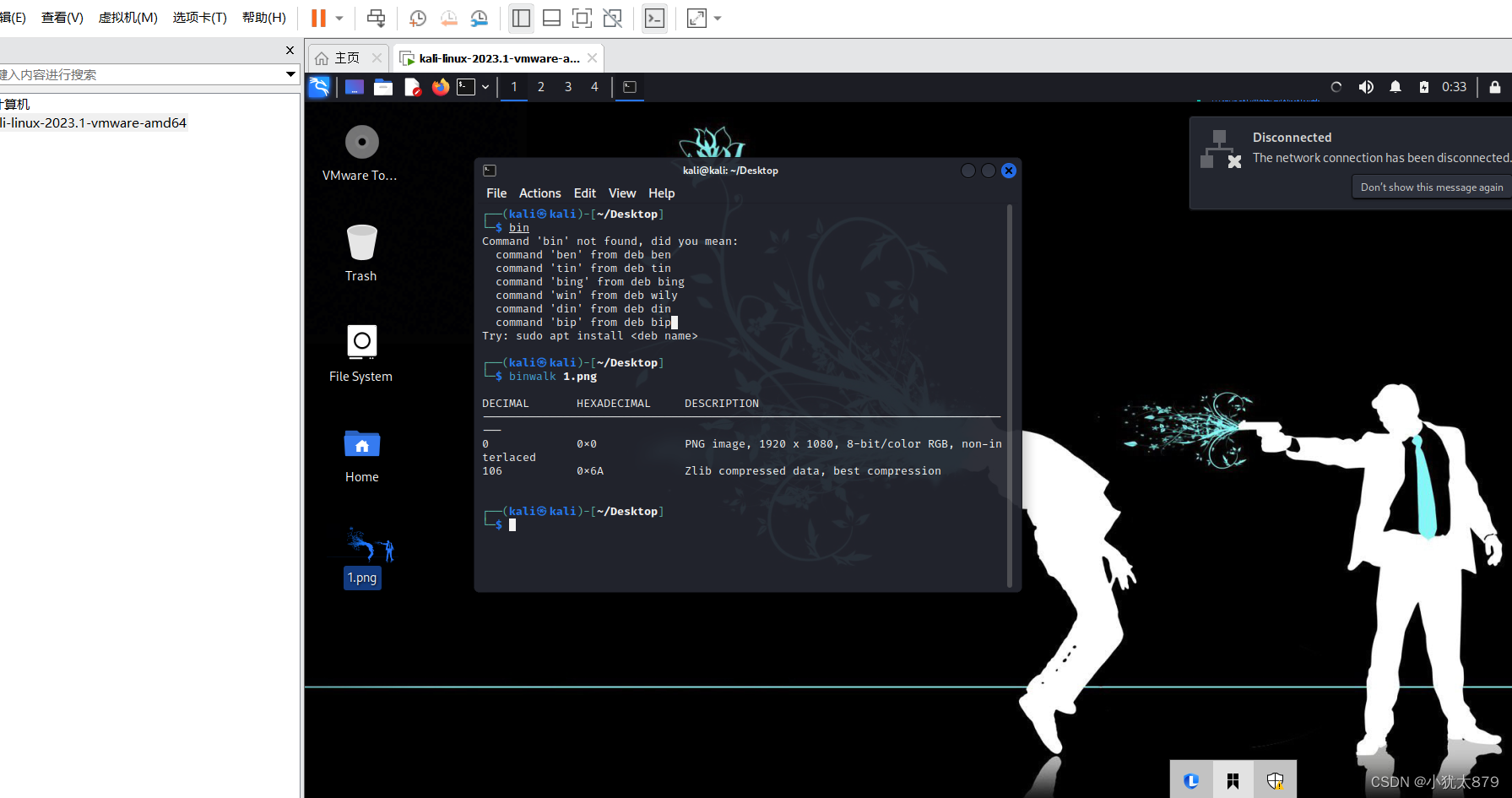Screen dimensions: 1512x798
Task: Open the 虚拟机(M) menu
Action: pos(128,18)
